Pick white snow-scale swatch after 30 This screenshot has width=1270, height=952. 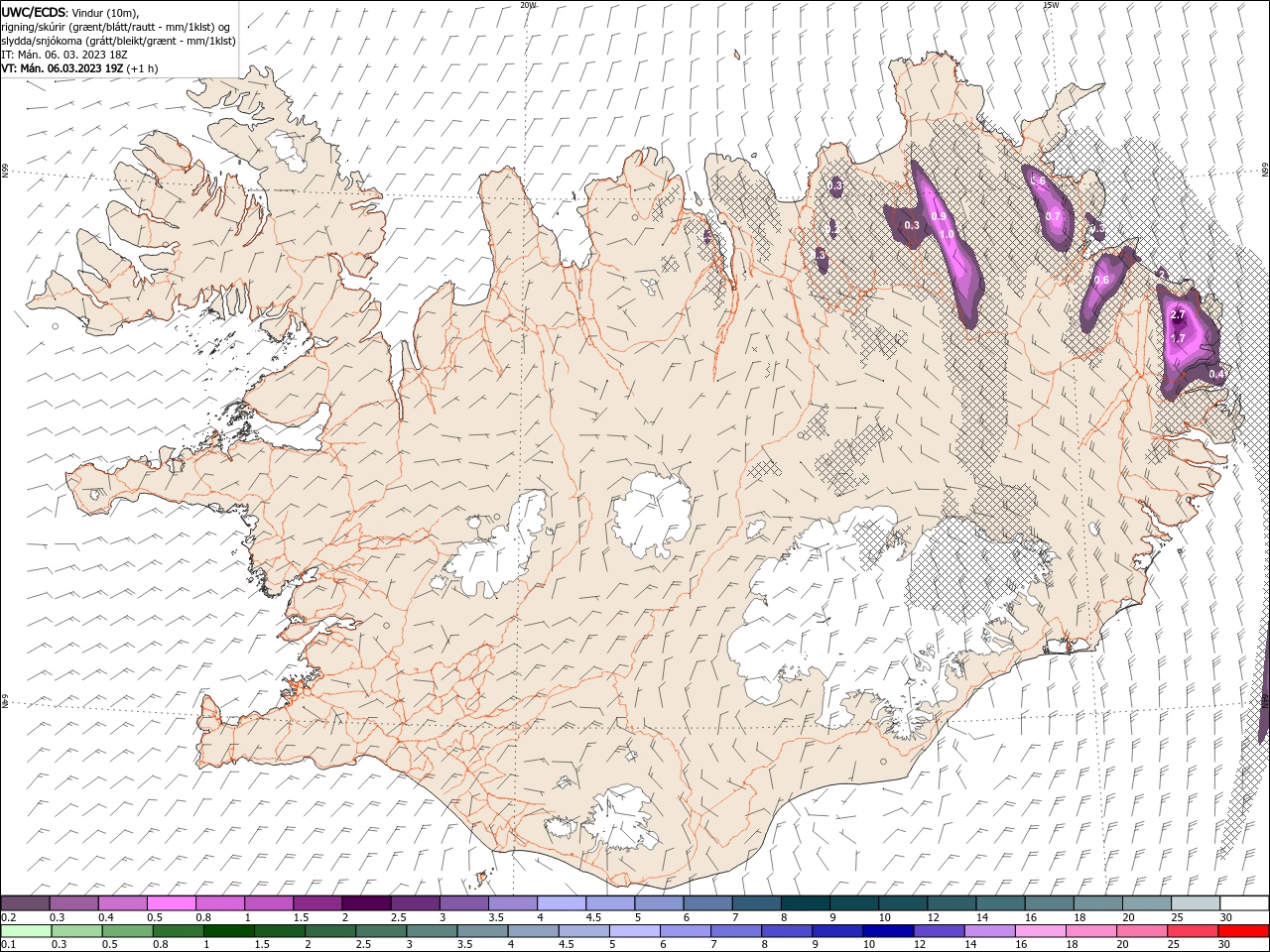pyautogui.click(x=1243, y=903)
